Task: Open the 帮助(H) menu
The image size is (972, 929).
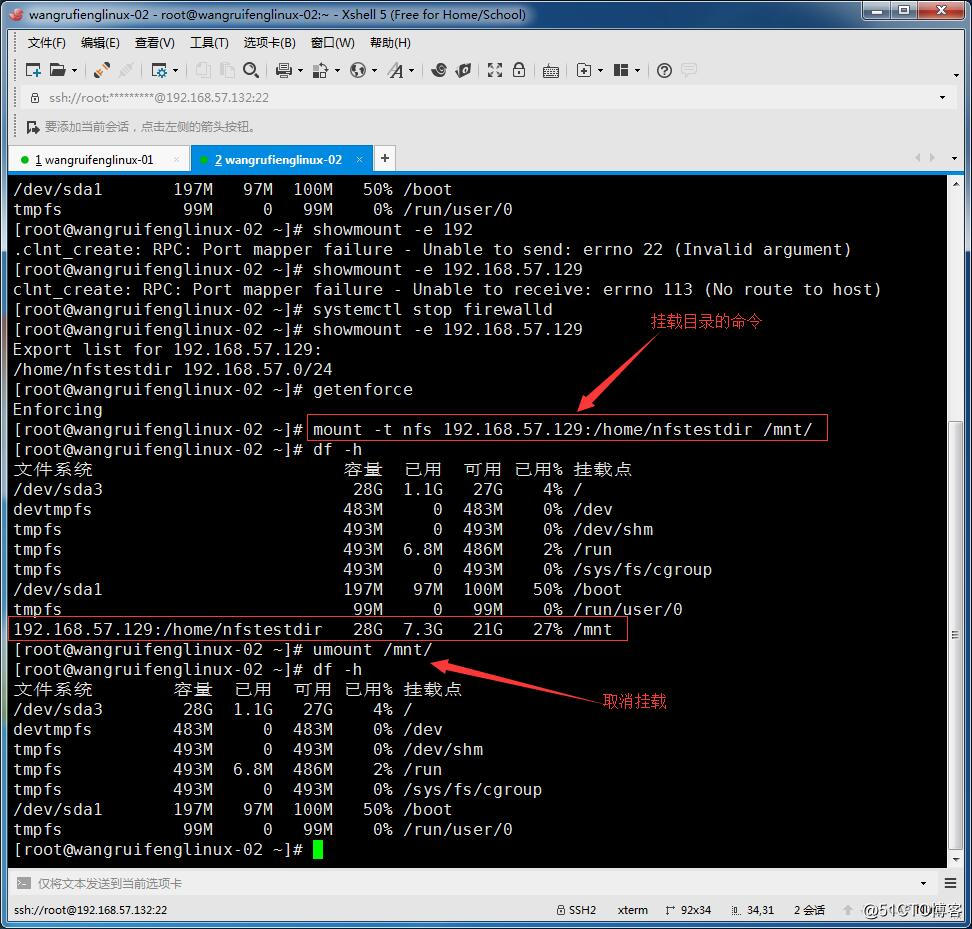Action: [x=390, y=43]
